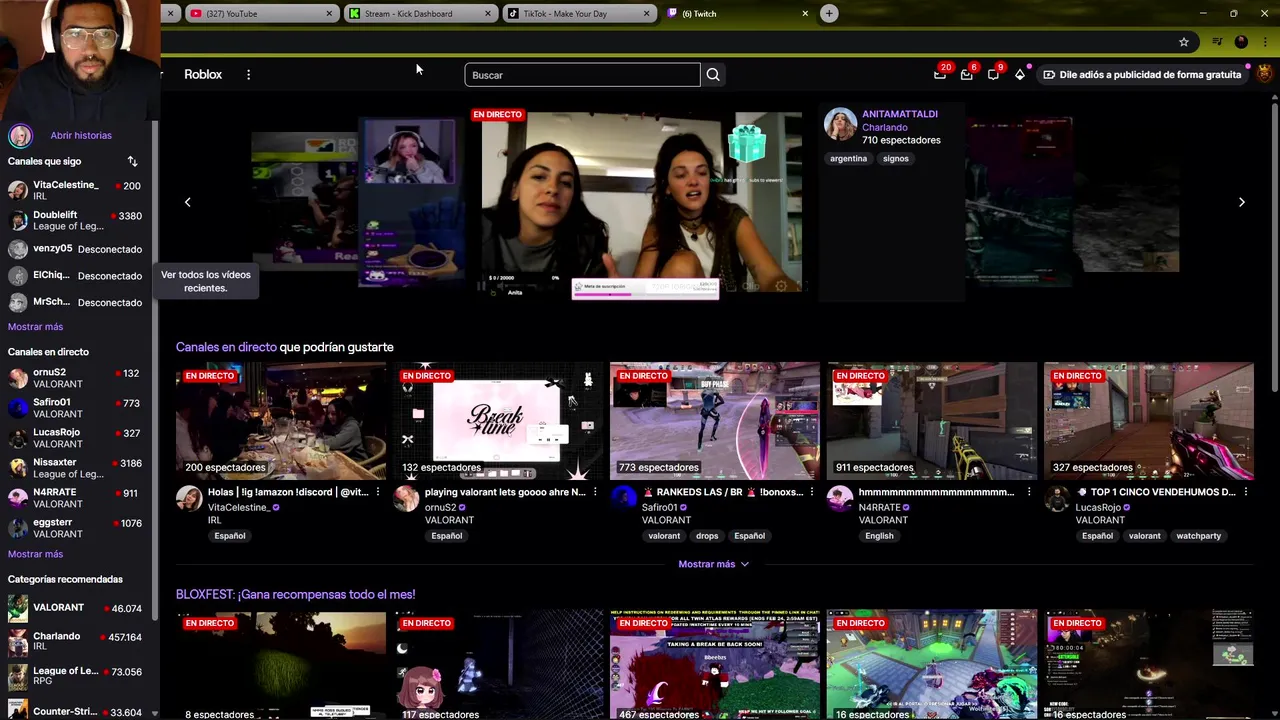
Task: Open N4RRATE thumbnail with 911 espectadores
Action: point(932,421)
